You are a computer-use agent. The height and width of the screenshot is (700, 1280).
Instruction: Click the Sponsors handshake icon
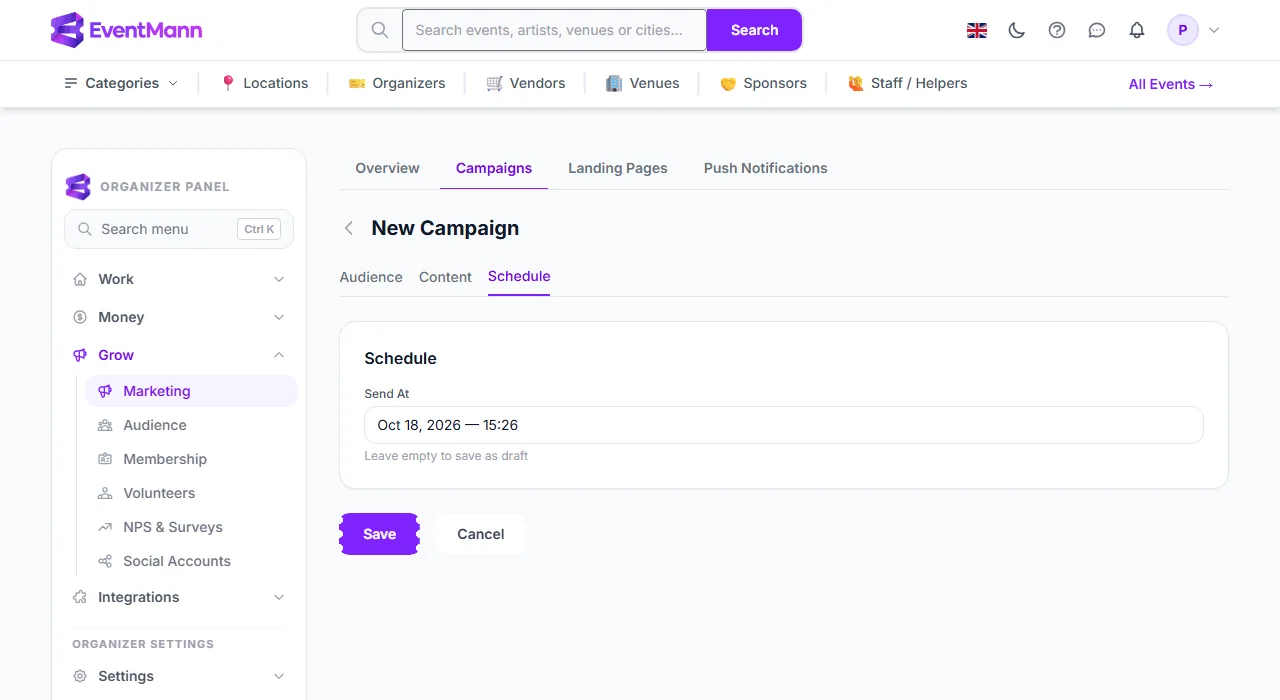point(729,83)
